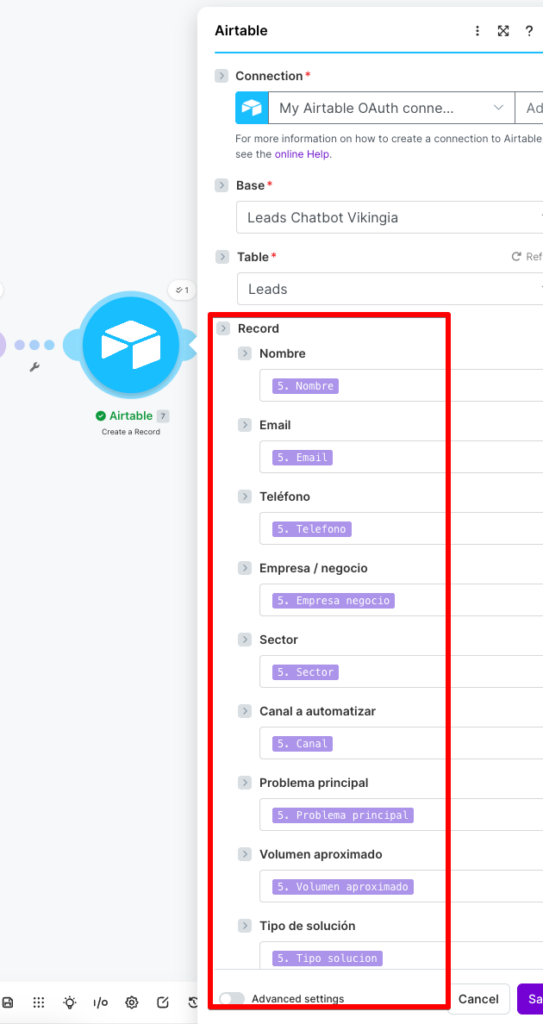Click the save disk icon in the bottom toolbar
543x1024 pixels.
click(x=8, y=1002)
